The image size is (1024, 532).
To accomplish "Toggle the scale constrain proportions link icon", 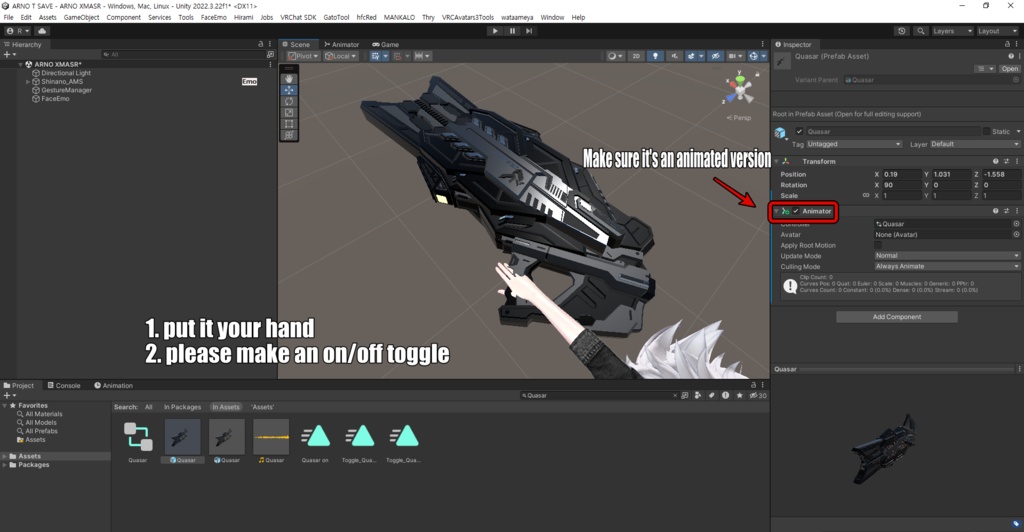I will pyautogui.click(x=866, y=195).
